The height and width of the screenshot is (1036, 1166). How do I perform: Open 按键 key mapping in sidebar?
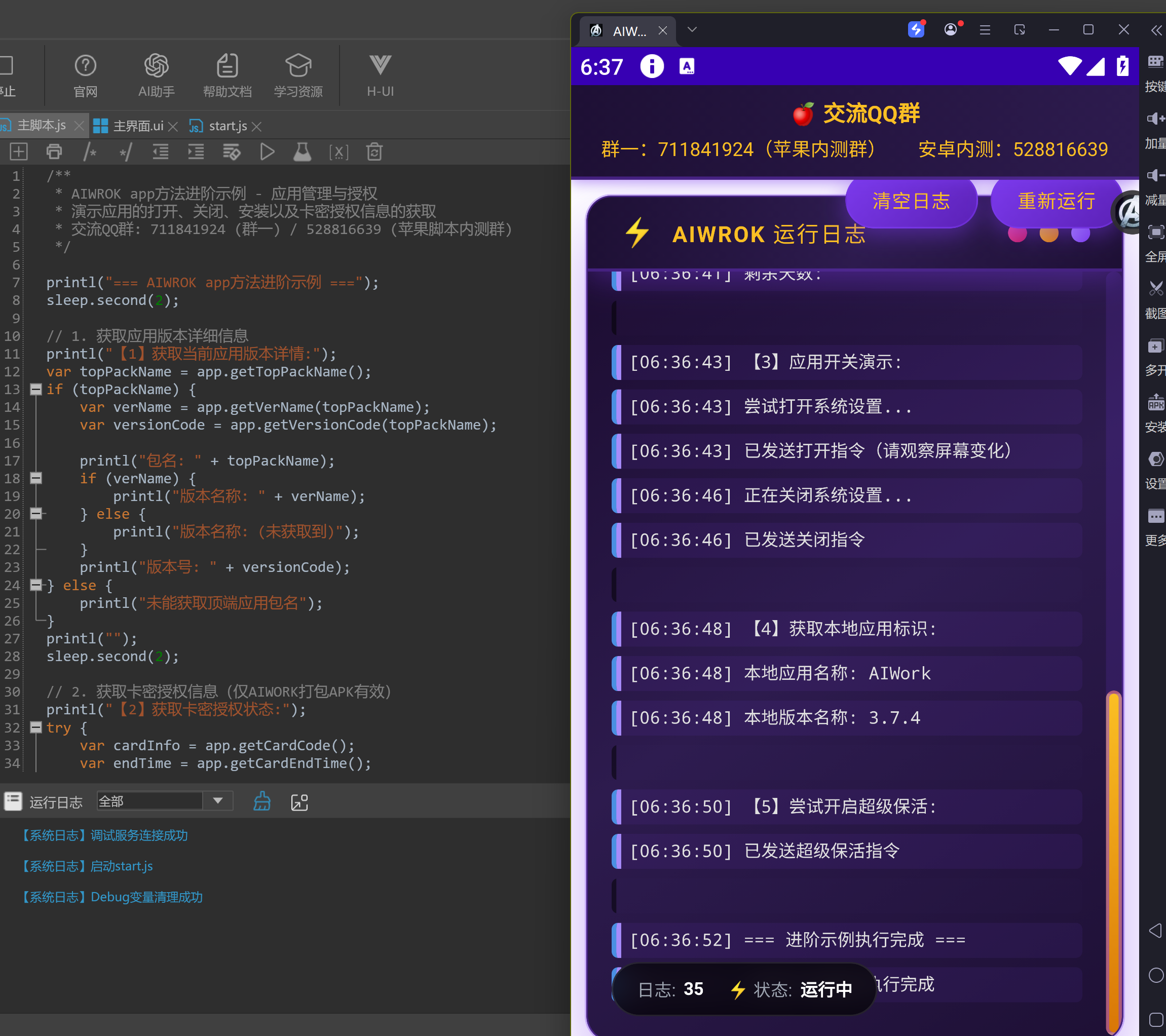pyautogui.click(x=1156, y=74)
